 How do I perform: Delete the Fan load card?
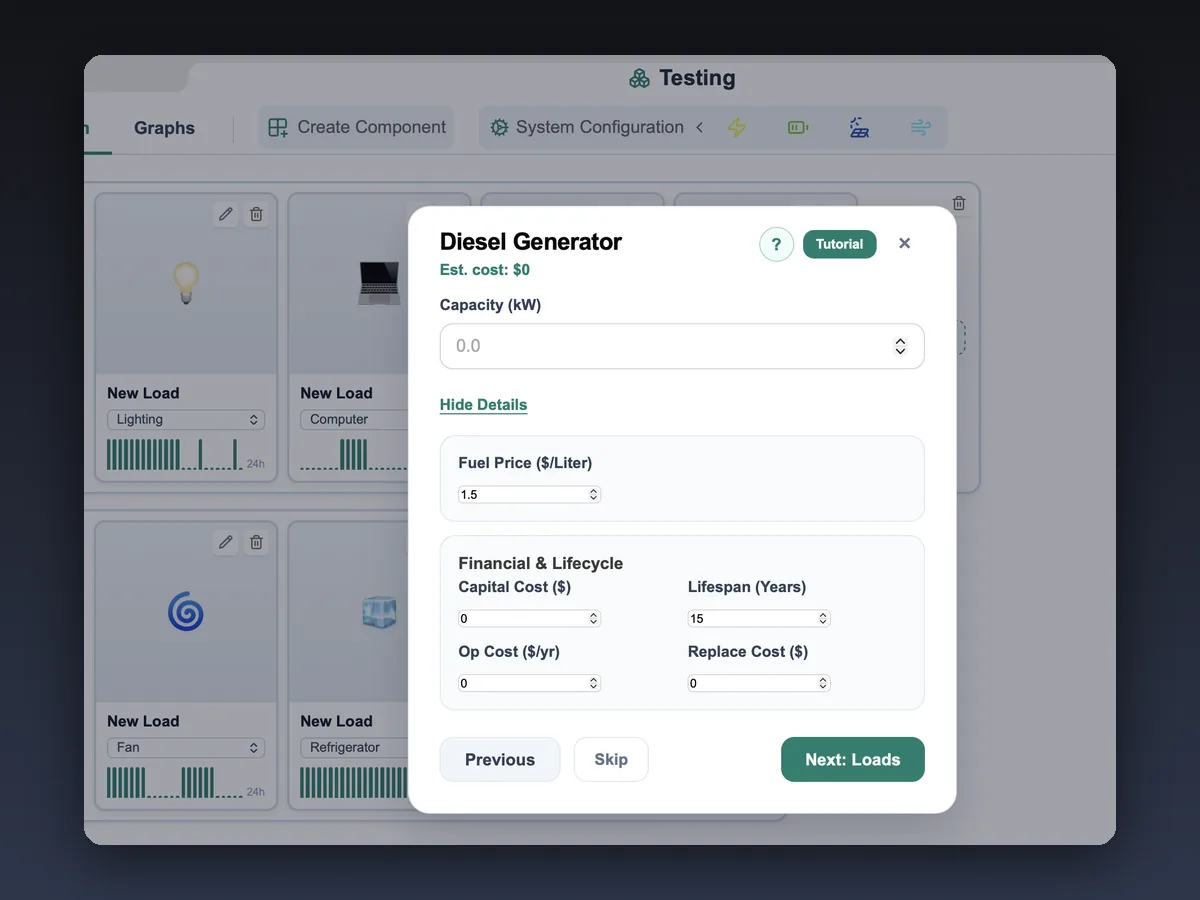point(256,542)
